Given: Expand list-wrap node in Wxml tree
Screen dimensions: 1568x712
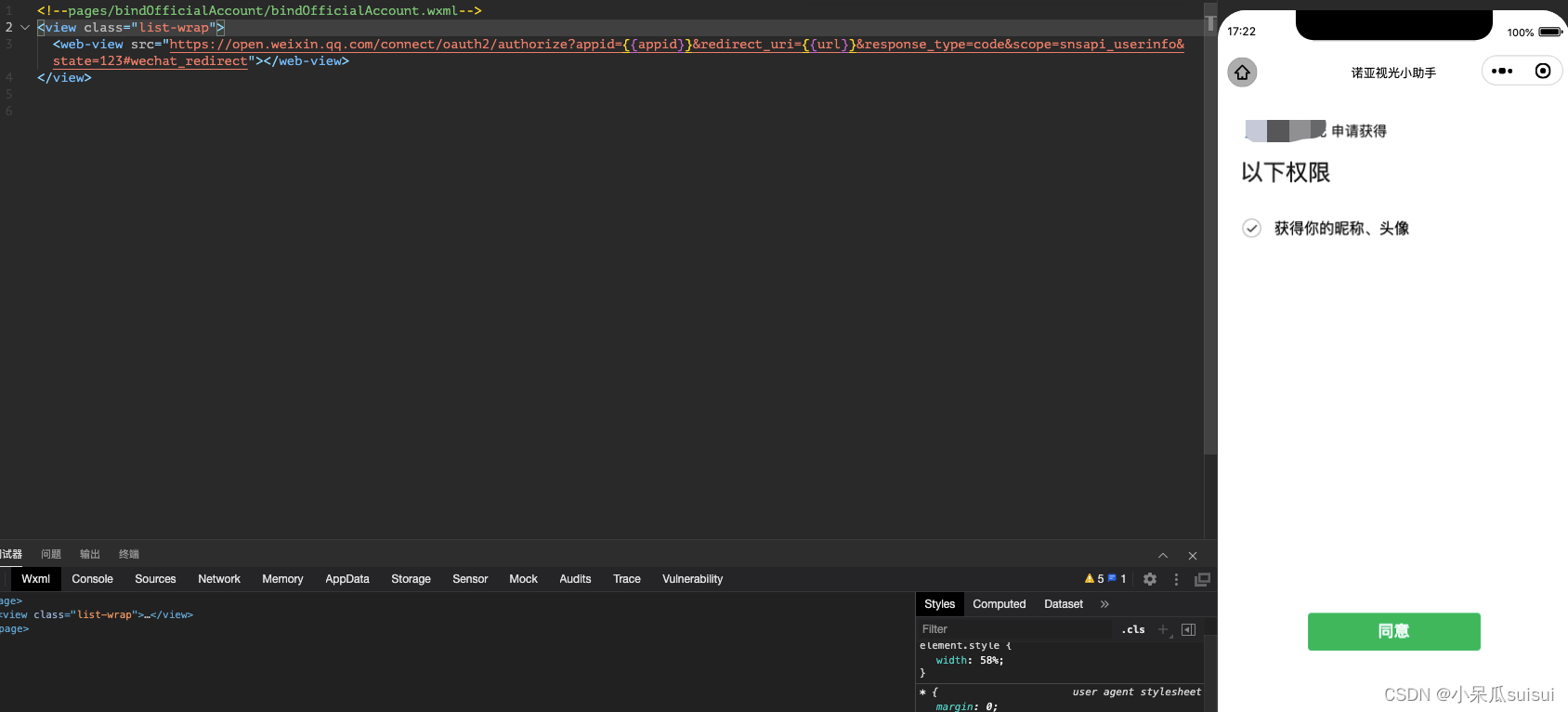Looking at the screenshot, I should [x=147, y=614].
